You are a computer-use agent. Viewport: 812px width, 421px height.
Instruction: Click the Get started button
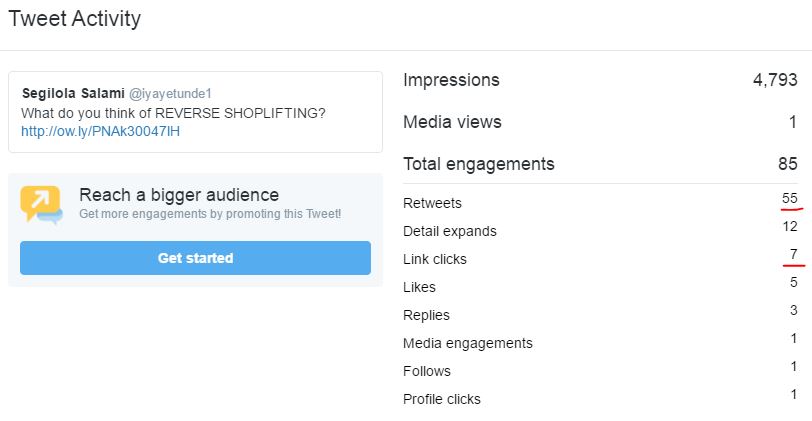[195, 258]
